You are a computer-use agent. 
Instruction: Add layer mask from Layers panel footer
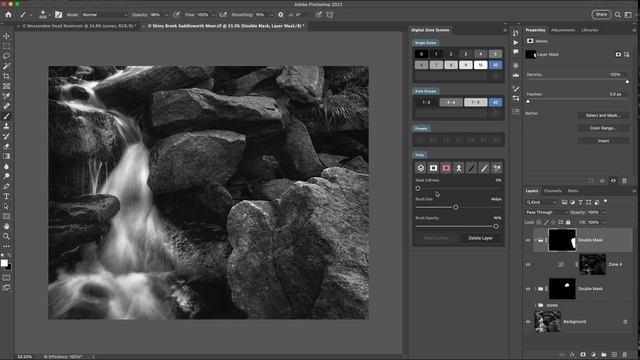tap(583, 355)
